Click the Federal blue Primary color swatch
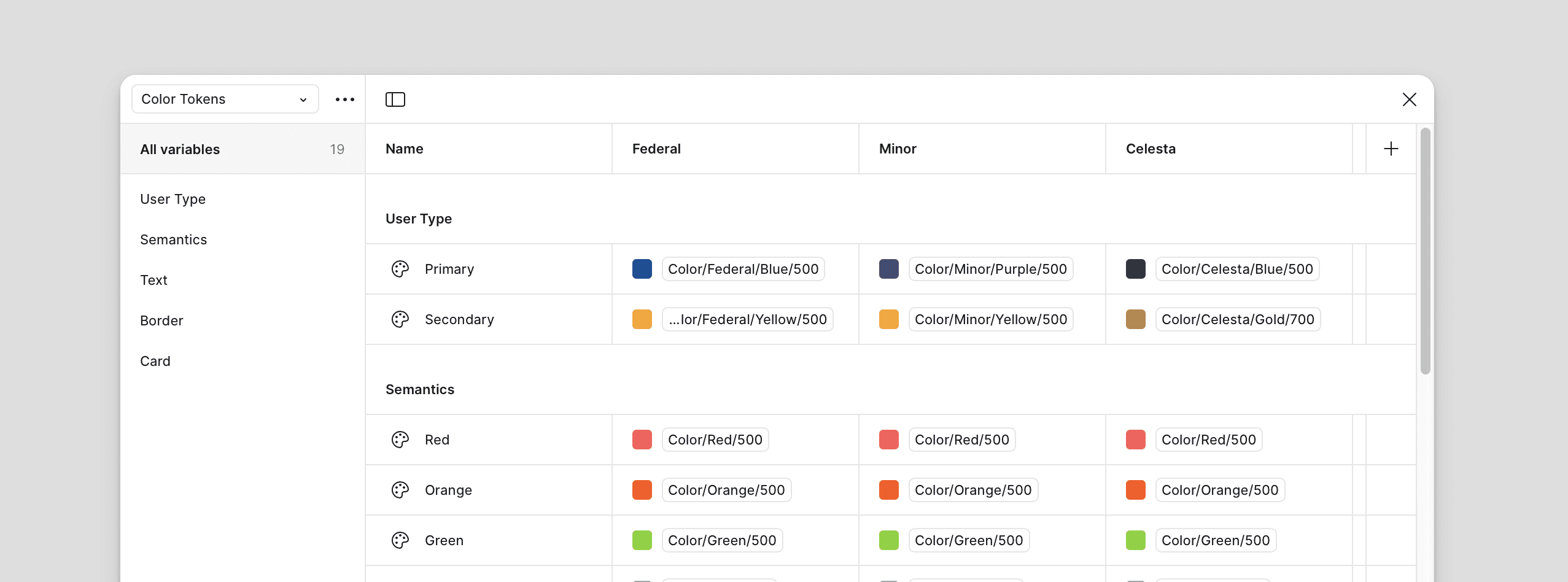 (x=642, y=269)
